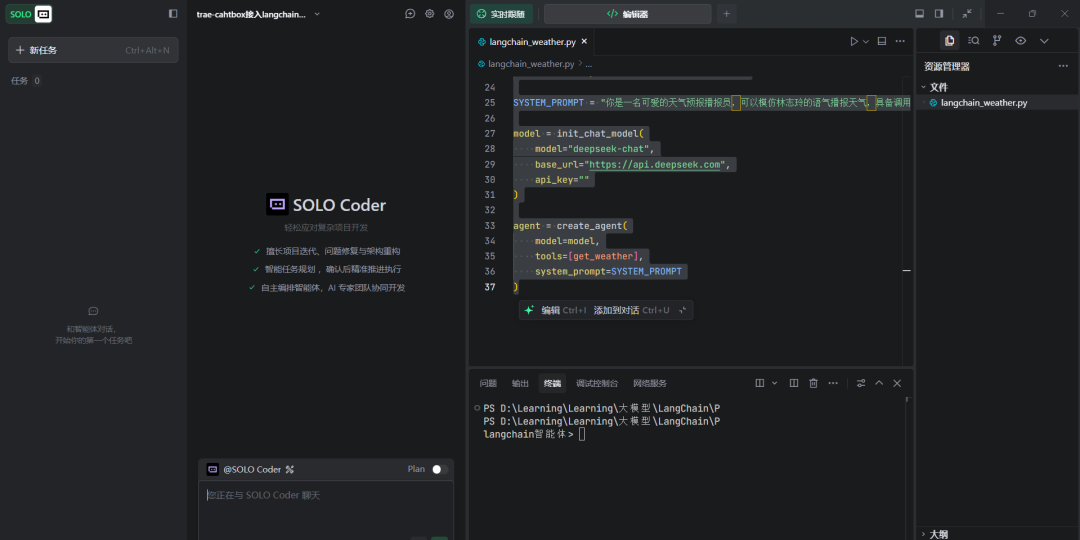Open the 调试控制台 debug console tab
1080x540 pixels.
[597, 384]
